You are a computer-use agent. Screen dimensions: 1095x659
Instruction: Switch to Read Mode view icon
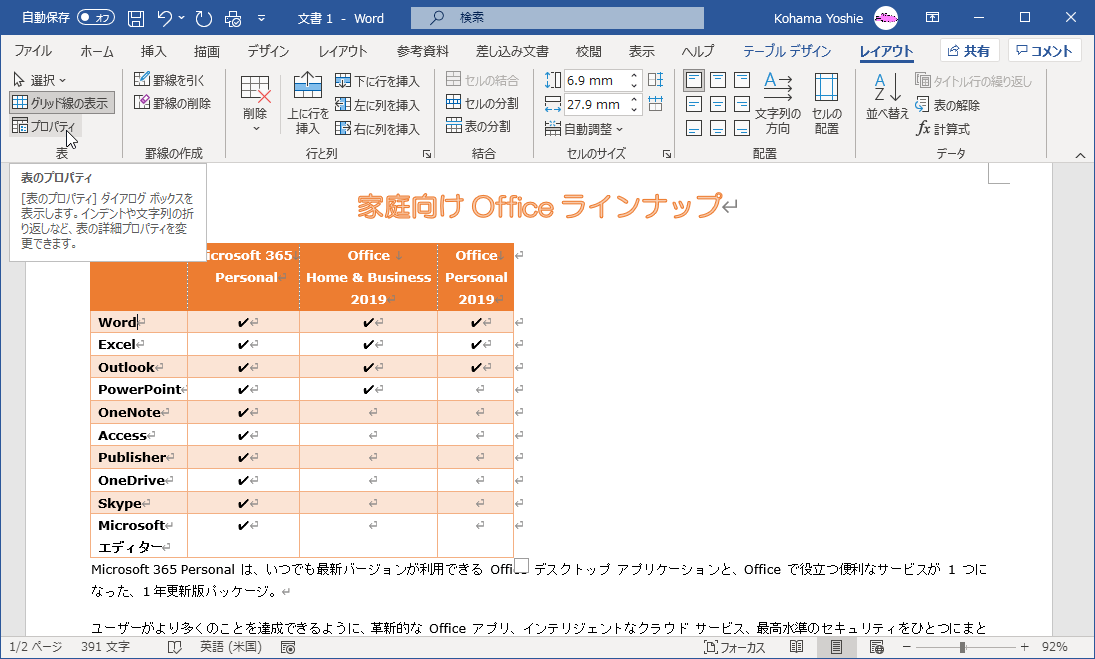coord(796,647)
